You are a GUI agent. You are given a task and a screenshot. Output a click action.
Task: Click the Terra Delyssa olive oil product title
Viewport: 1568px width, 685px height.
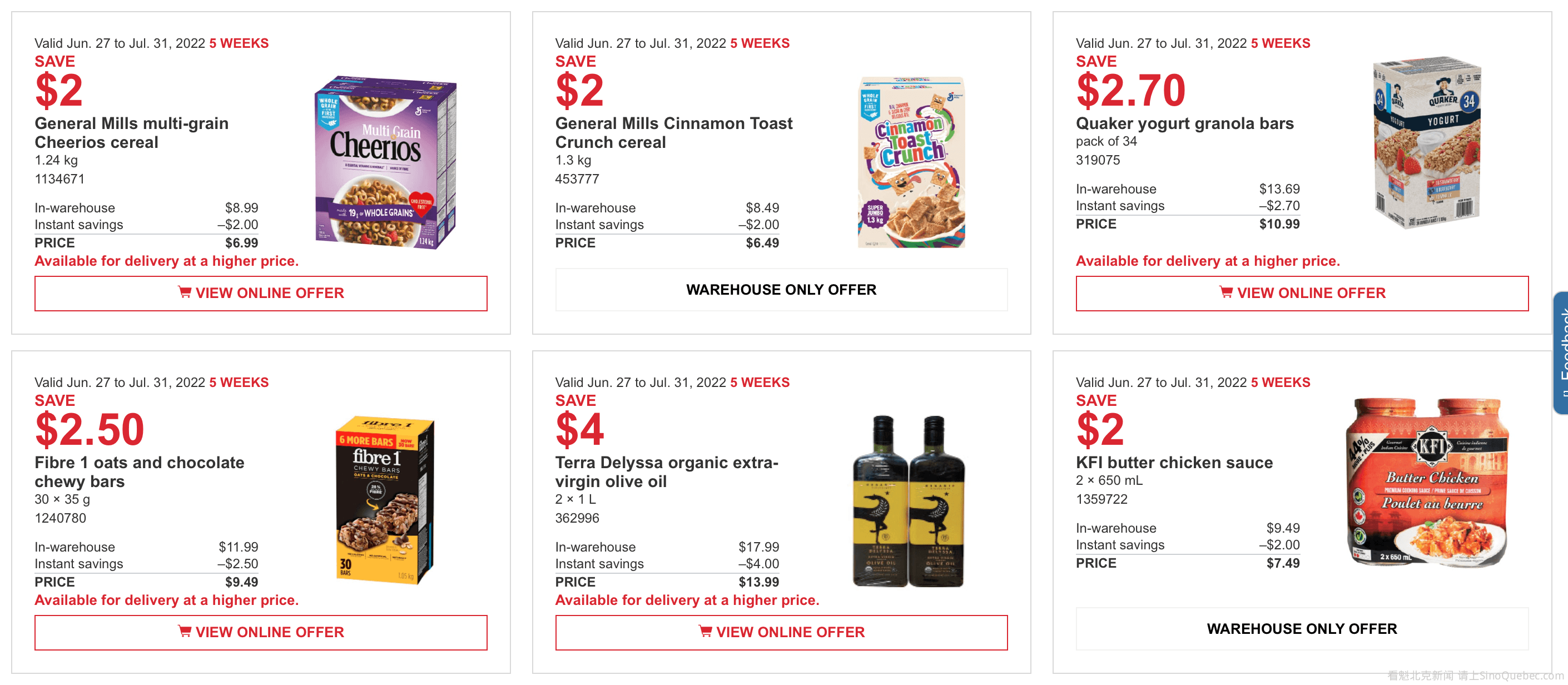pos(667,472)
